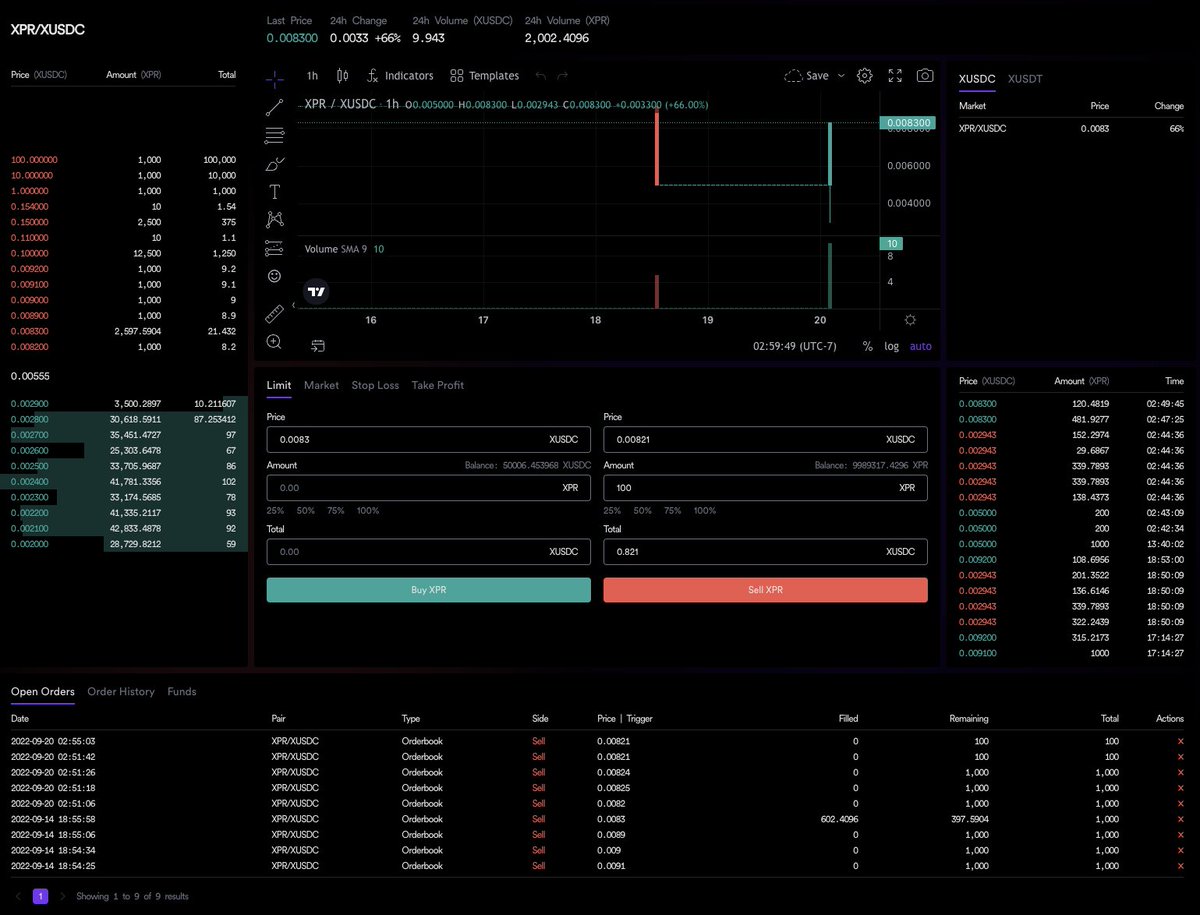Select the Limit order tab
This screenshot has width=1200, height=915.
point(279,385)
